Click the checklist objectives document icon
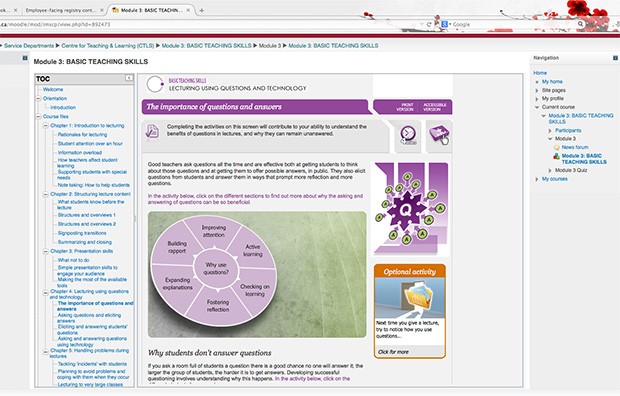Viewport: 620px width, 396px height. tap(152, 132)
